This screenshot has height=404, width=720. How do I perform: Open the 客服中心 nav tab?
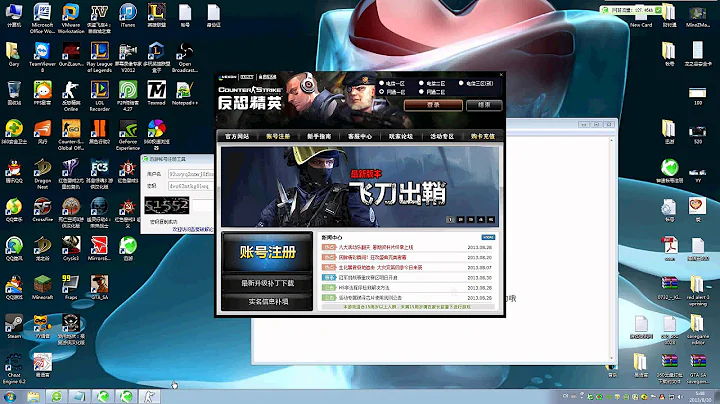[x=360, y=136]
